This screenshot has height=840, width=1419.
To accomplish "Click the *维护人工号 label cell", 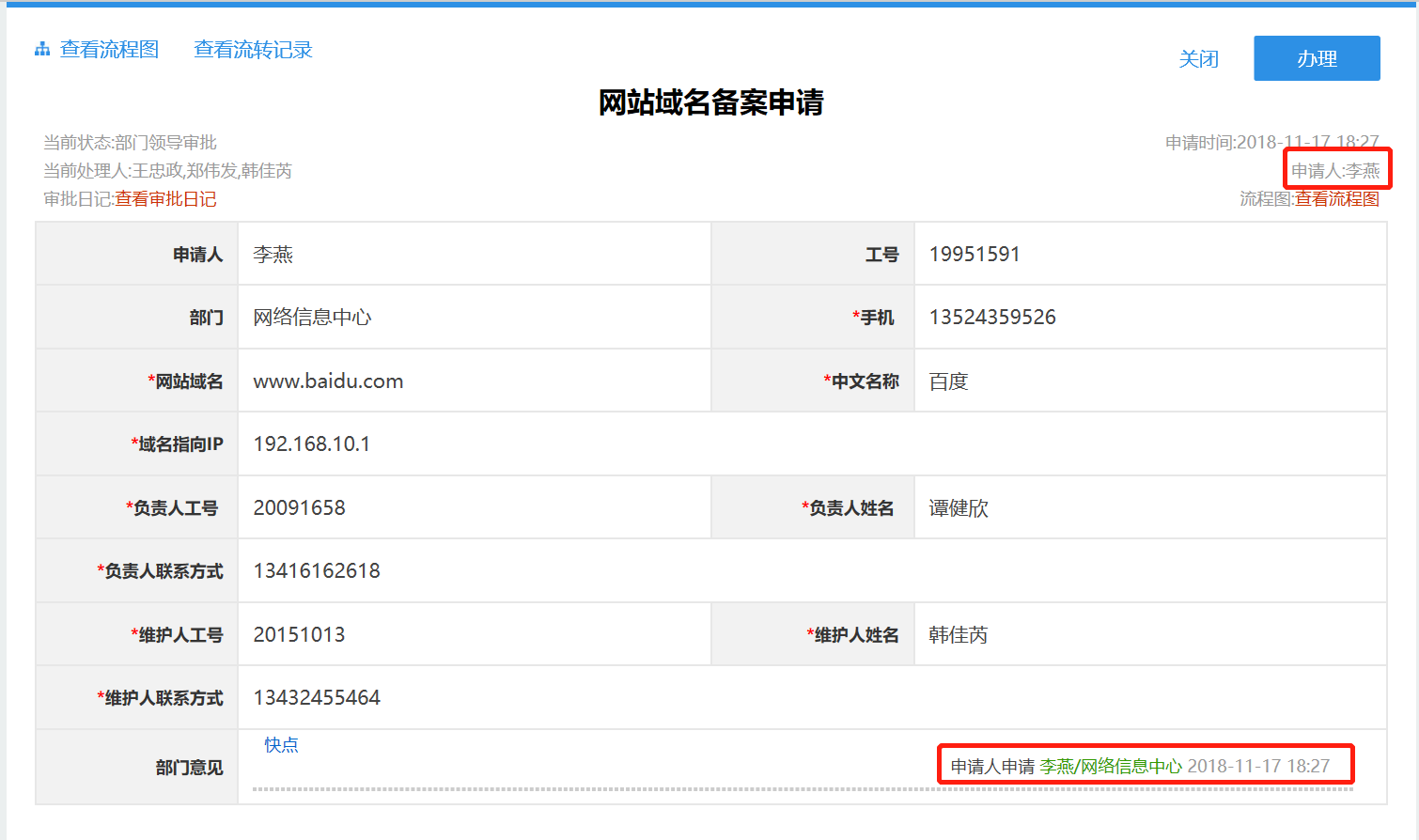I will (137, 634).
